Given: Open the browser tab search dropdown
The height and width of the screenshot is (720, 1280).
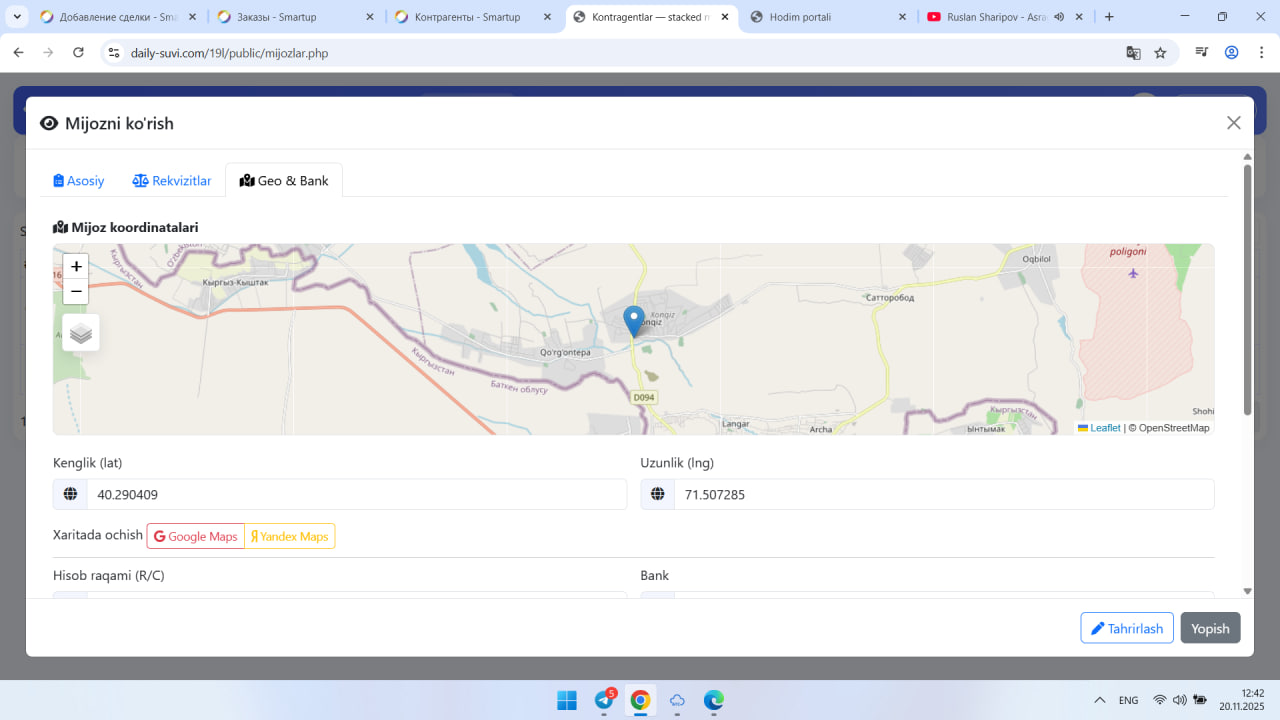Looking at the screenshot, I should click(x=17, y=17).
